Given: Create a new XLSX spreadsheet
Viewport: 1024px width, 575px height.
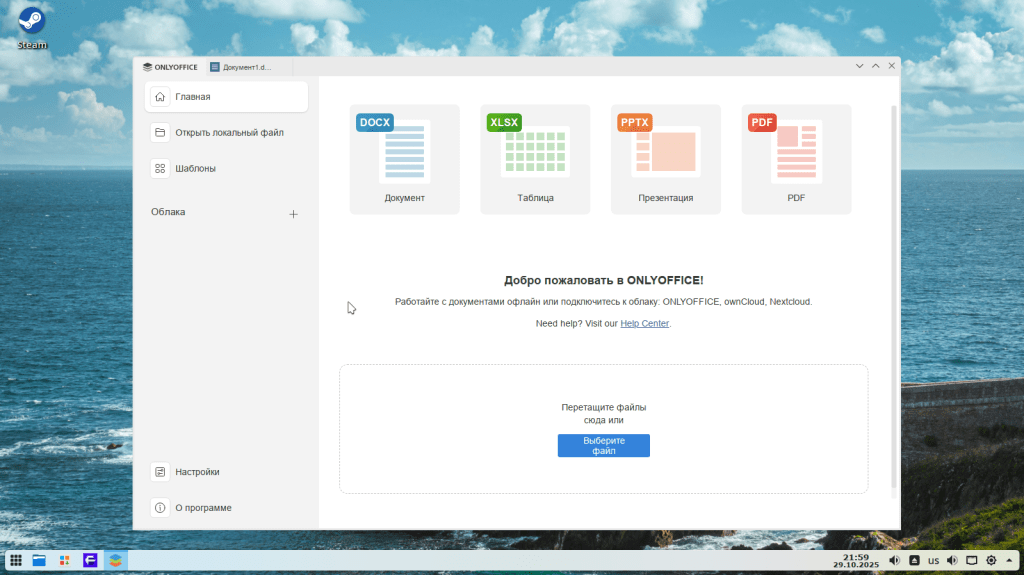Looking at the screenshot, I should [x=535, y=159].
